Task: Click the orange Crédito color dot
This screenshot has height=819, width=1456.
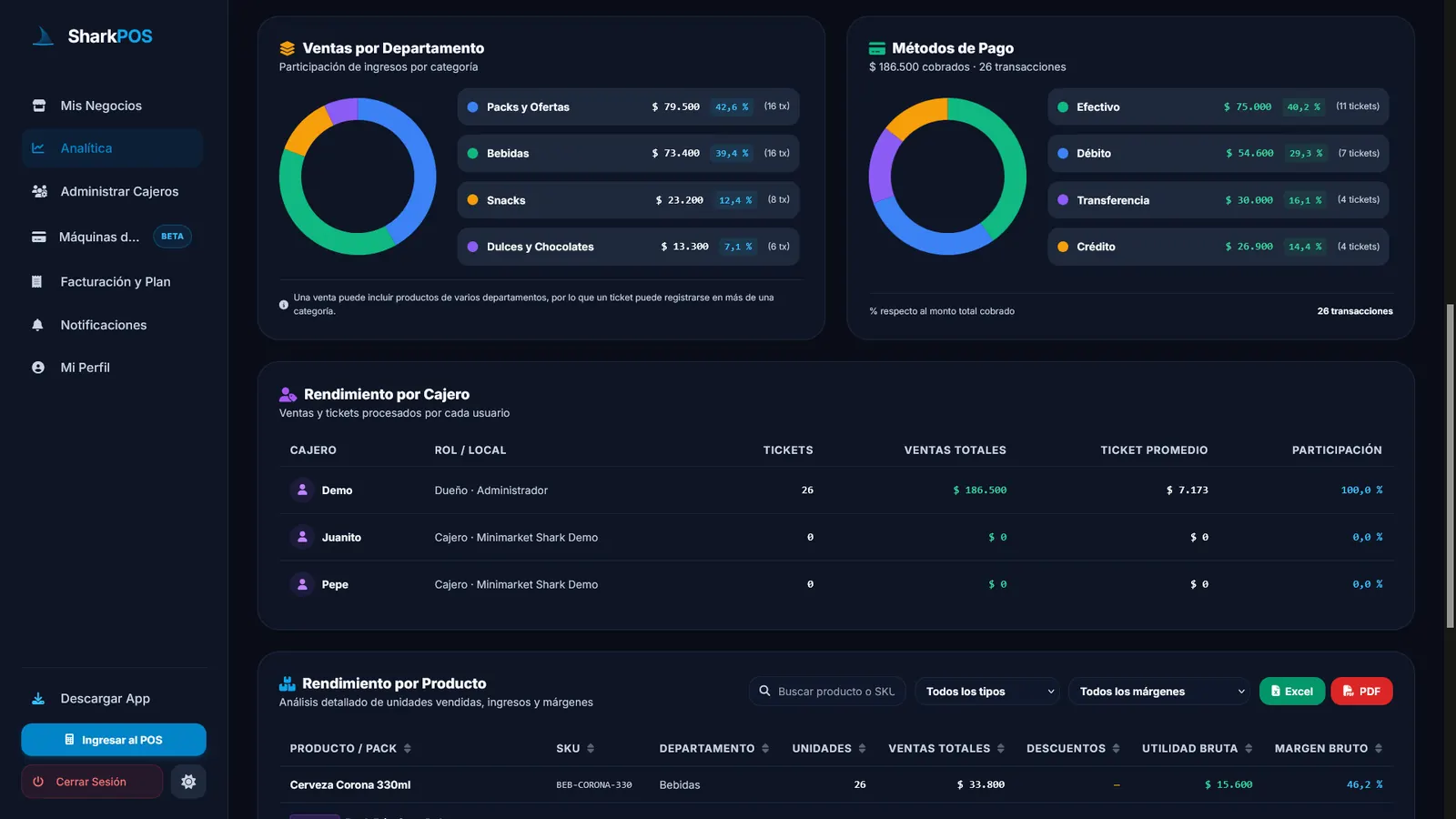Action: coord(1063,247)
